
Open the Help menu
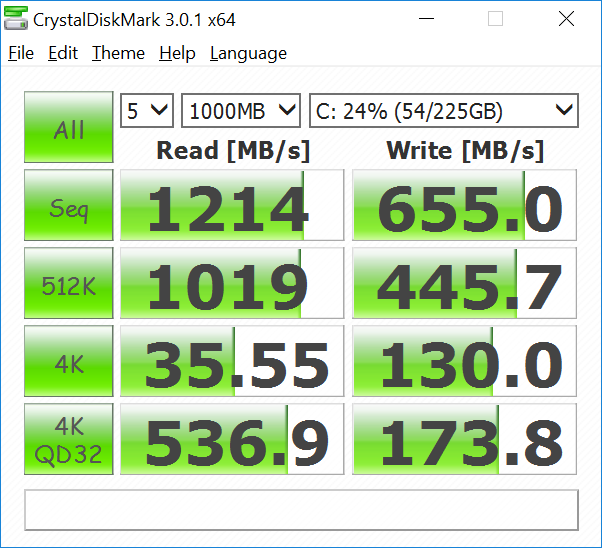(177, 53)
